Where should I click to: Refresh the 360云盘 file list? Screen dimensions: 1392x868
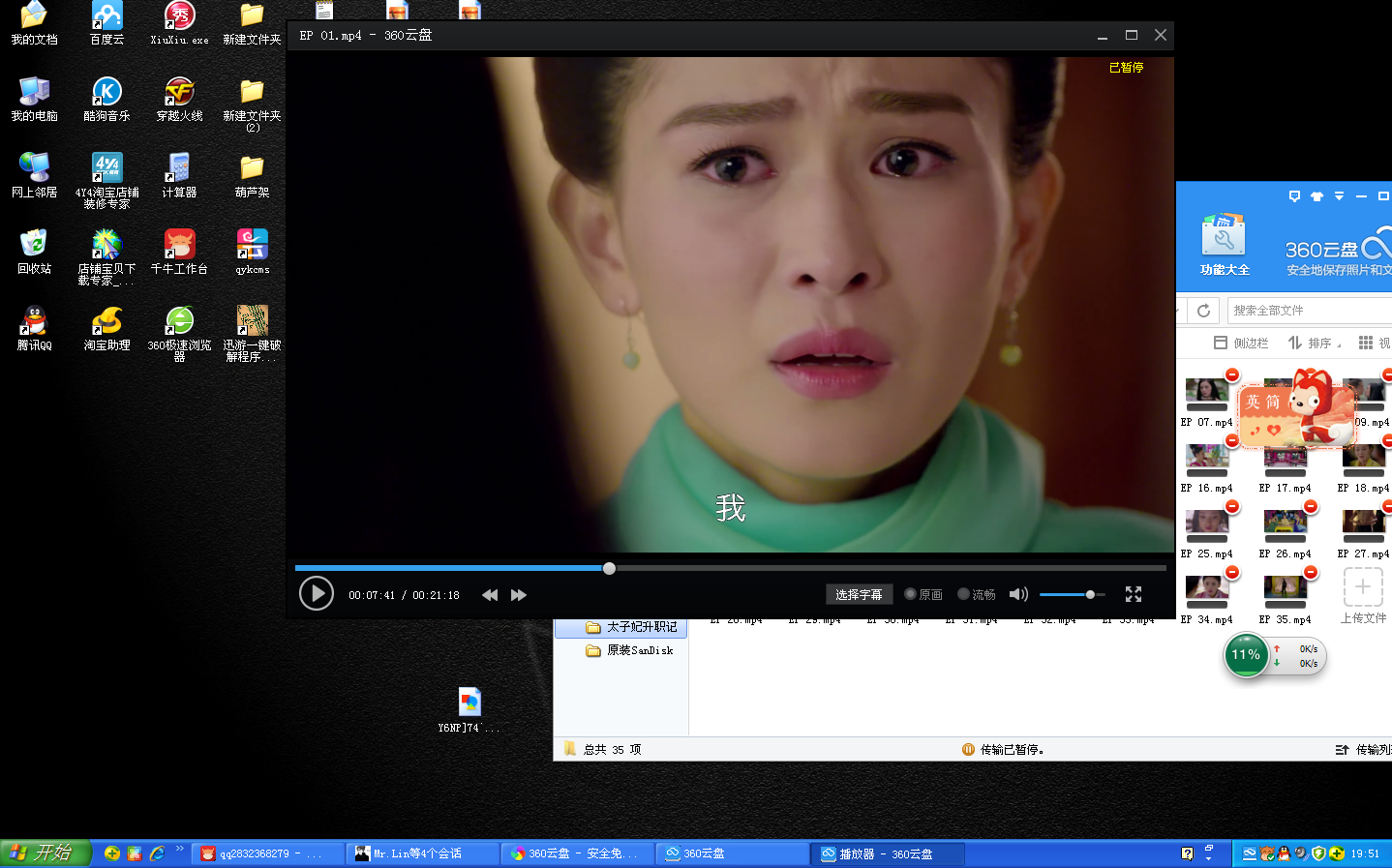(1203, 311)
